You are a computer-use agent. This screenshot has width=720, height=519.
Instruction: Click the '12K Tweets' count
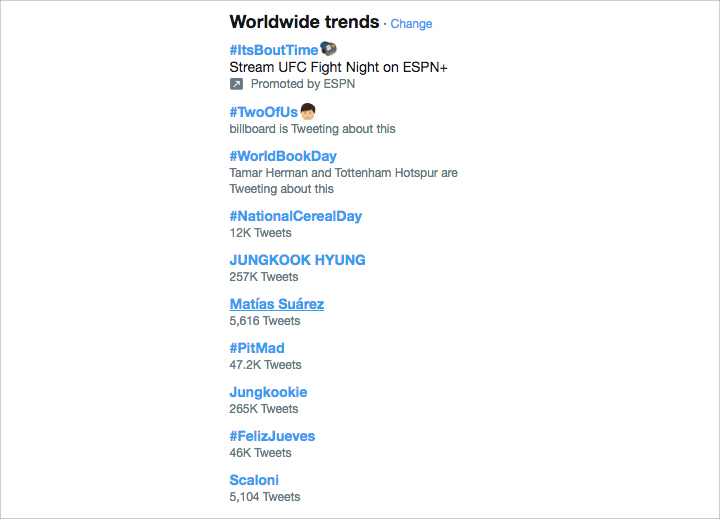click(x=260, y=233)
